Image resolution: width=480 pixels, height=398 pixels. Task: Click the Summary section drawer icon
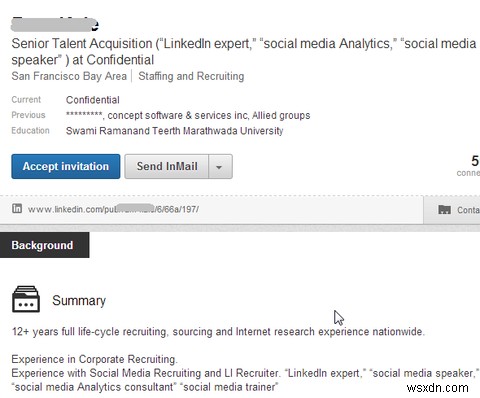click(26, 299)
